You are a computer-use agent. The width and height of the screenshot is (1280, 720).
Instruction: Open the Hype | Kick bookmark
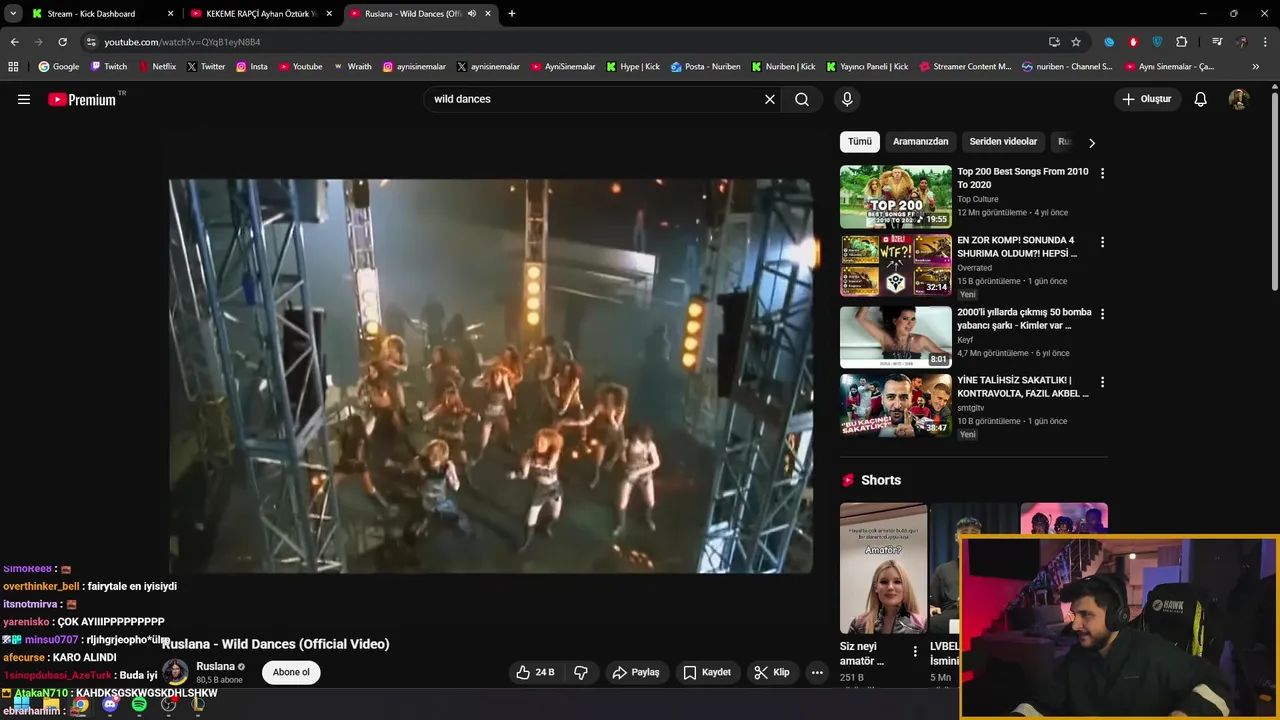[632, 67]
